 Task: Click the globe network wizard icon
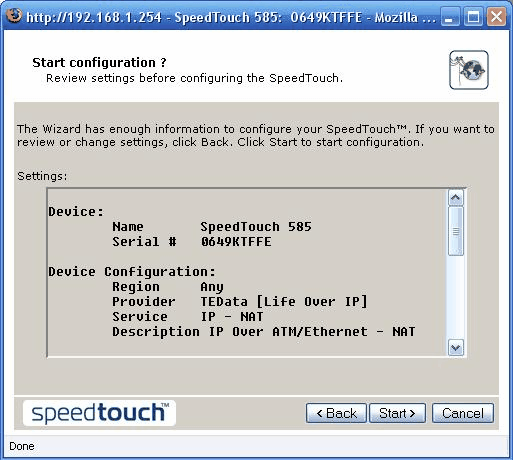pos(469,70)
